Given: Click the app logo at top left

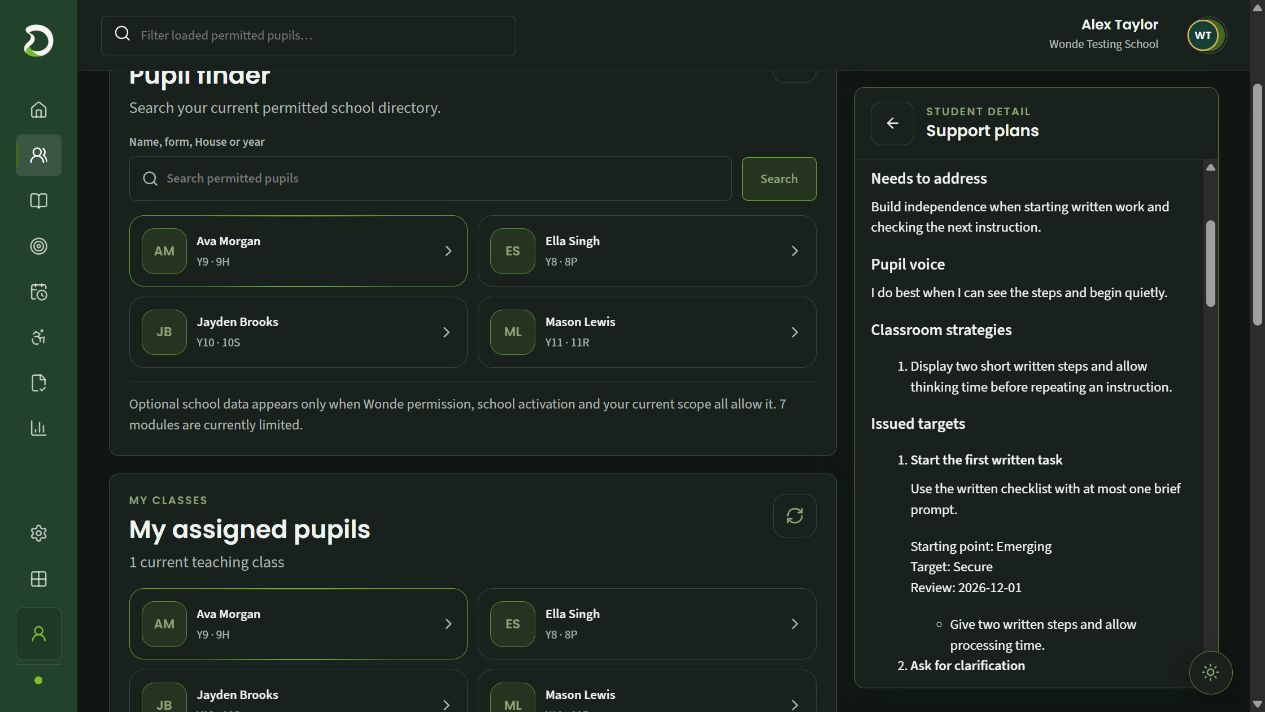Looking at the screenshot, I should click(38, 41).
